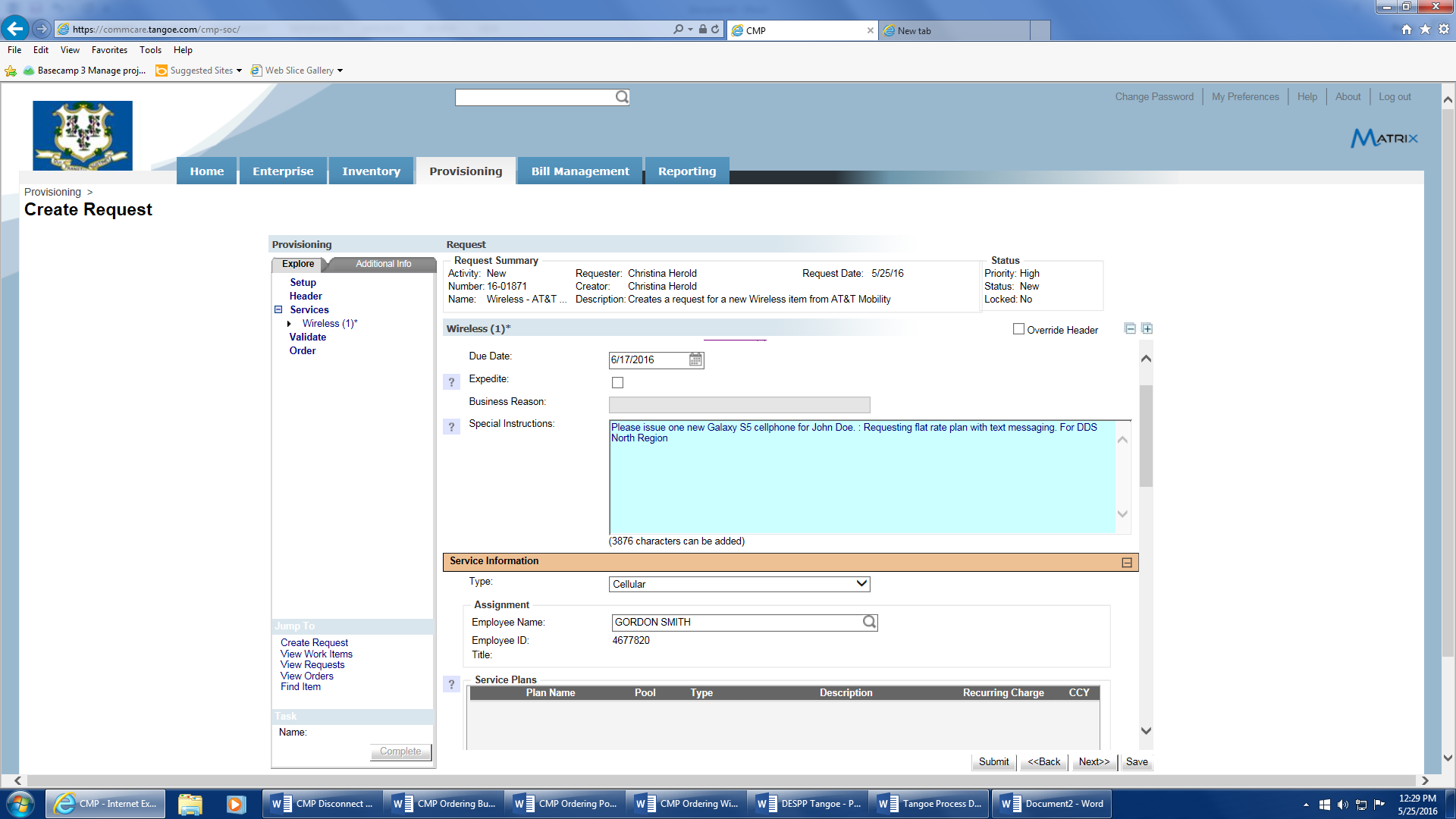Click the Due Date calendar picker icon
Viewport: 1456px width, 819px height.
(695, 359)
